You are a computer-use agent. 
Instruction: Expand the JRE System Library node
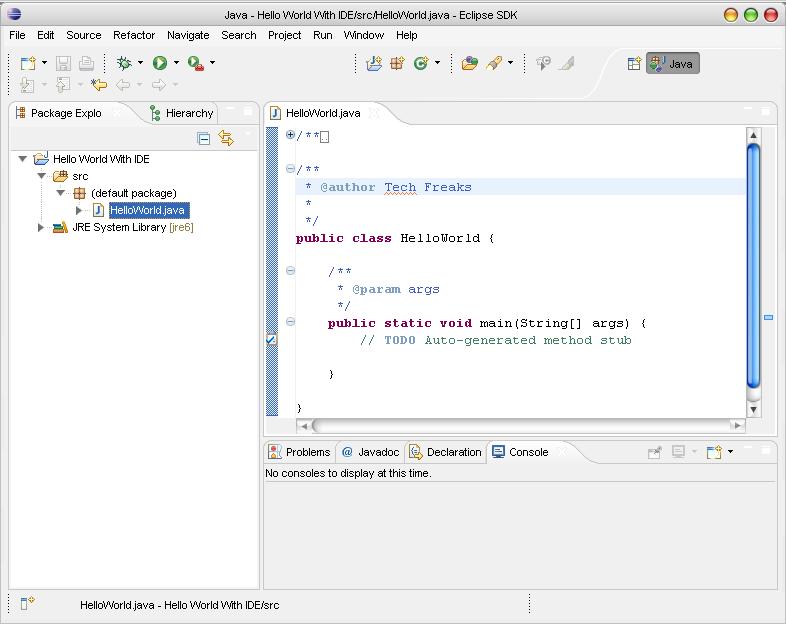(x=41, y=228)
